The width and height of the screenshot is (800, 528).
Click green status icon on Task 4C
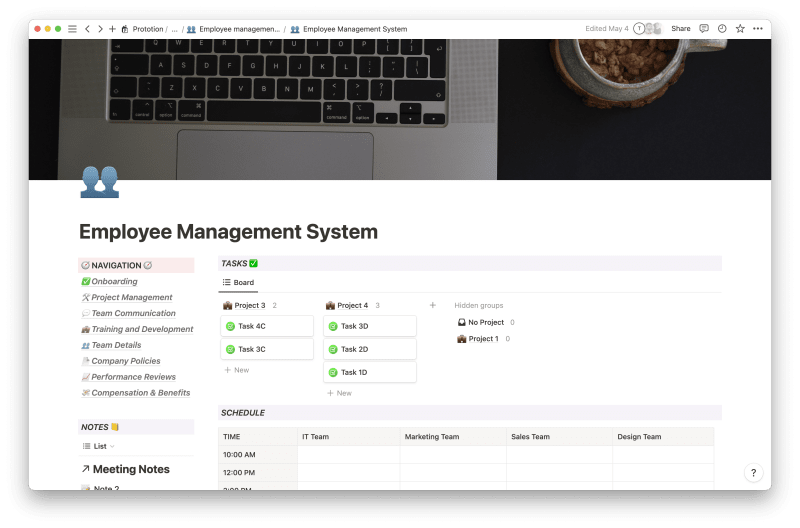tap(230, 326)
